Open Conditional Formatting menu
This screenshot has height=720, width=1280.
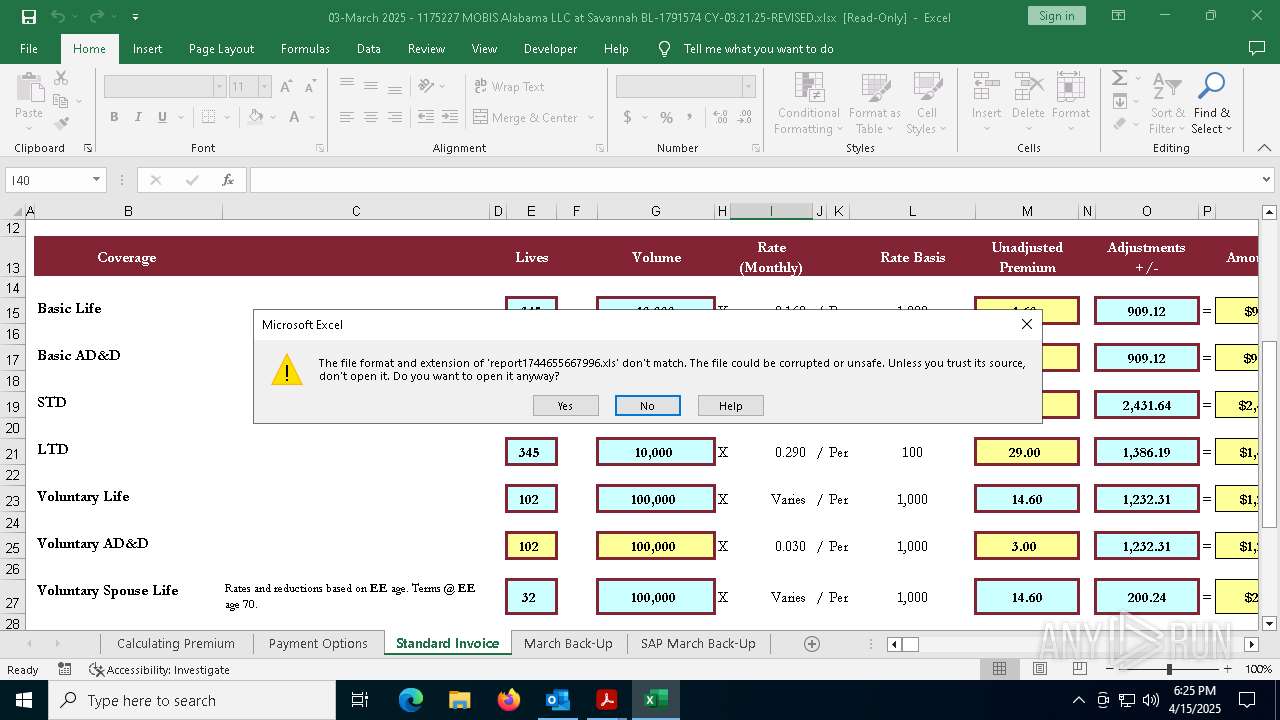(x=809, y=104)
